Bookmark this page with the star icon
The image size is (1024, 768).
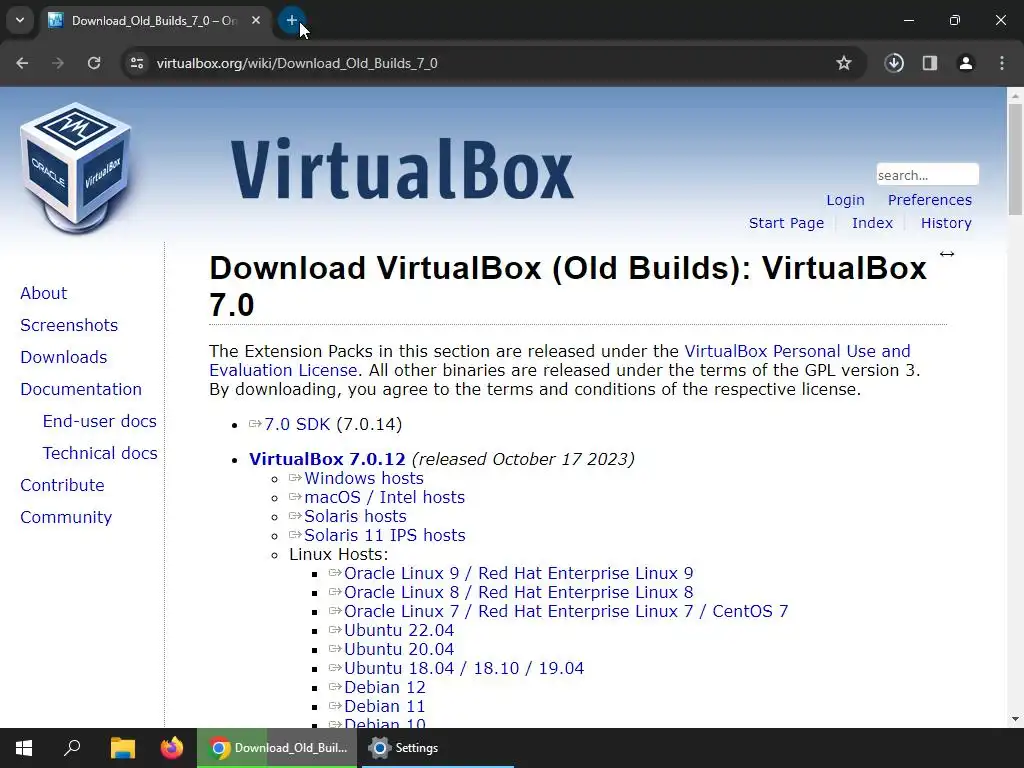[x=844, y=63]
